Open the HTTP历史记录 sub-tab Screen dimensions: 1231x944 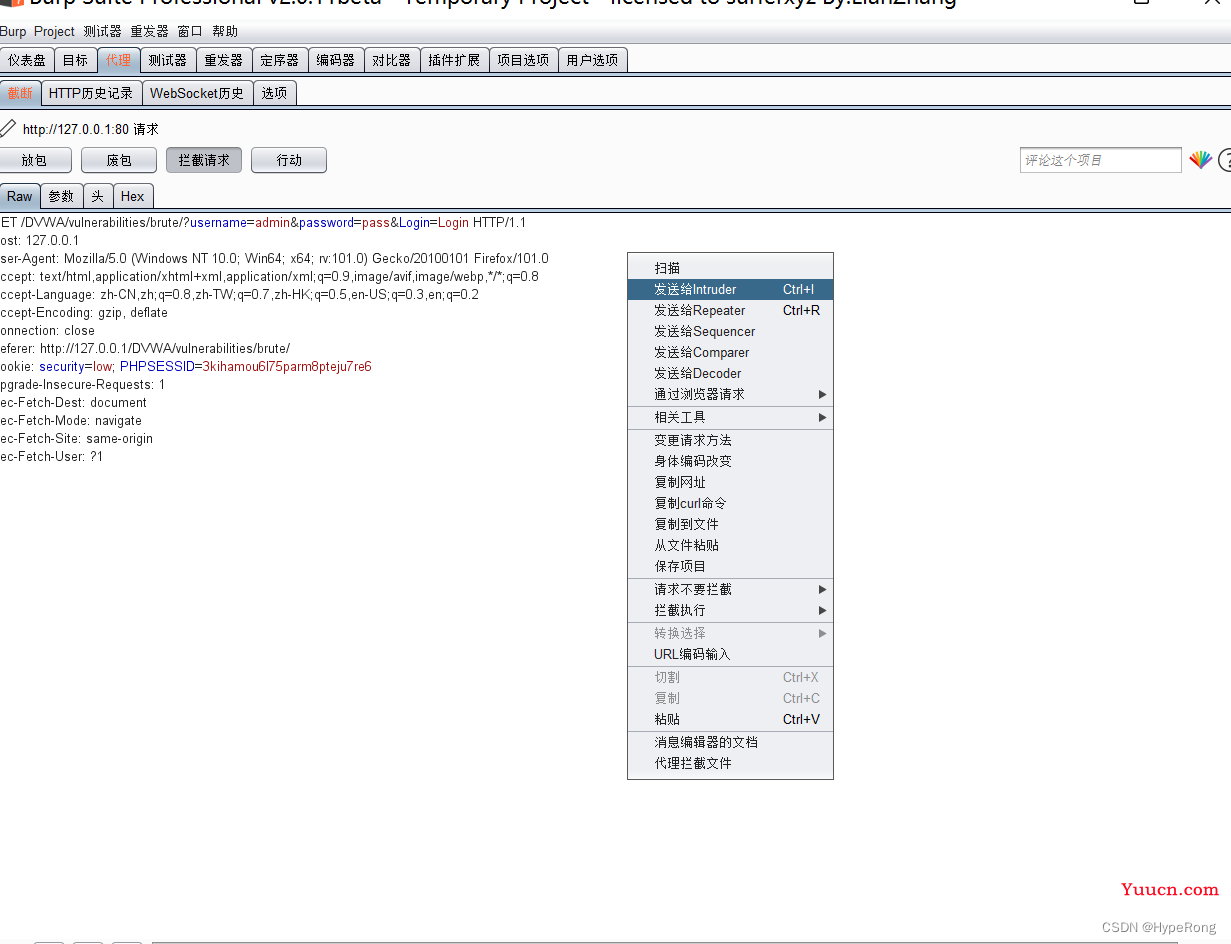pos(91,93)
